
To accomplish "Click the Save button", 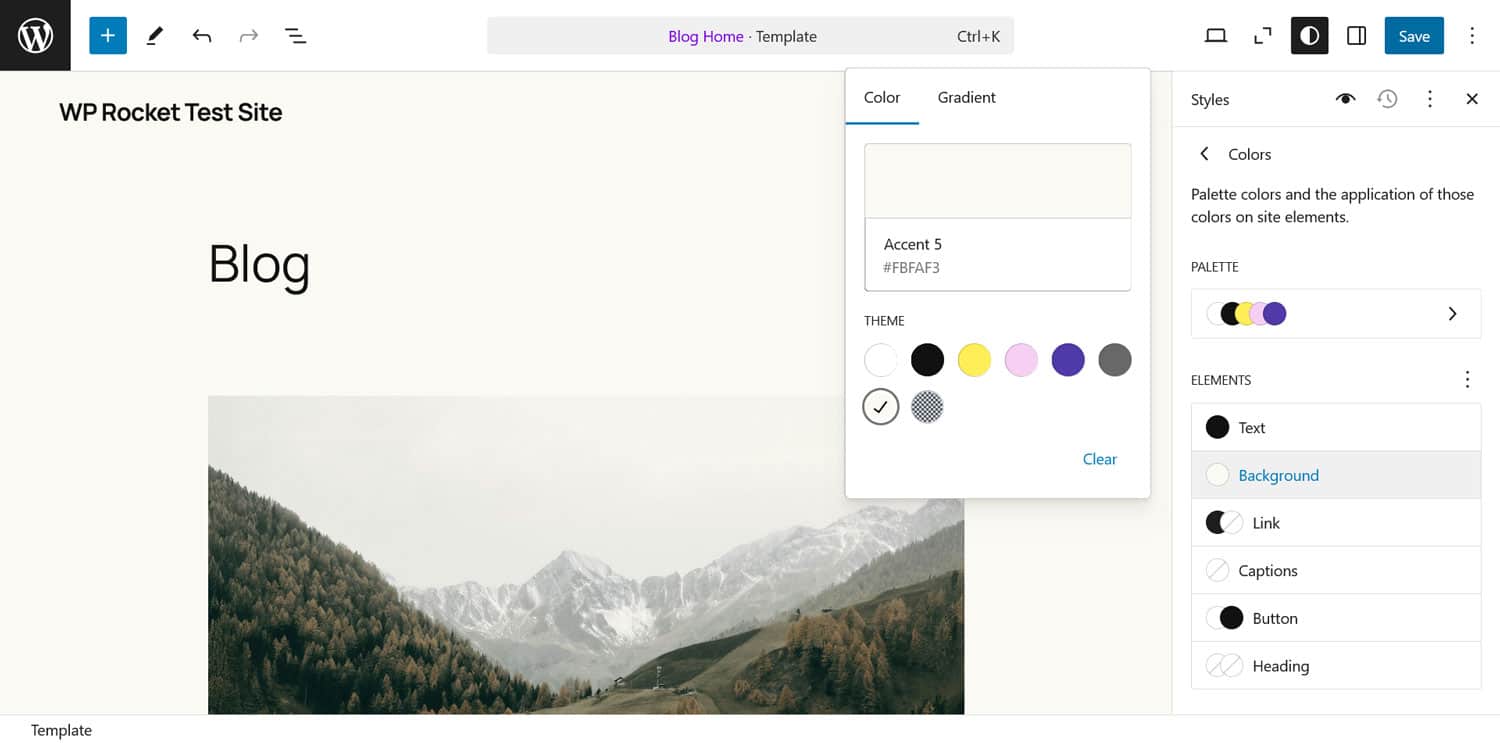I will (1414, 36).
